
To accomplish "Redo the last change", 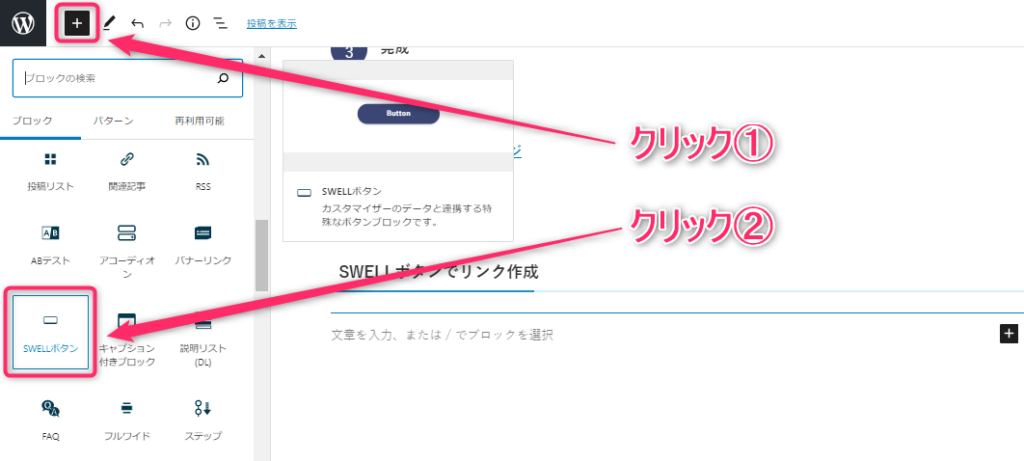I will (165, 24).
